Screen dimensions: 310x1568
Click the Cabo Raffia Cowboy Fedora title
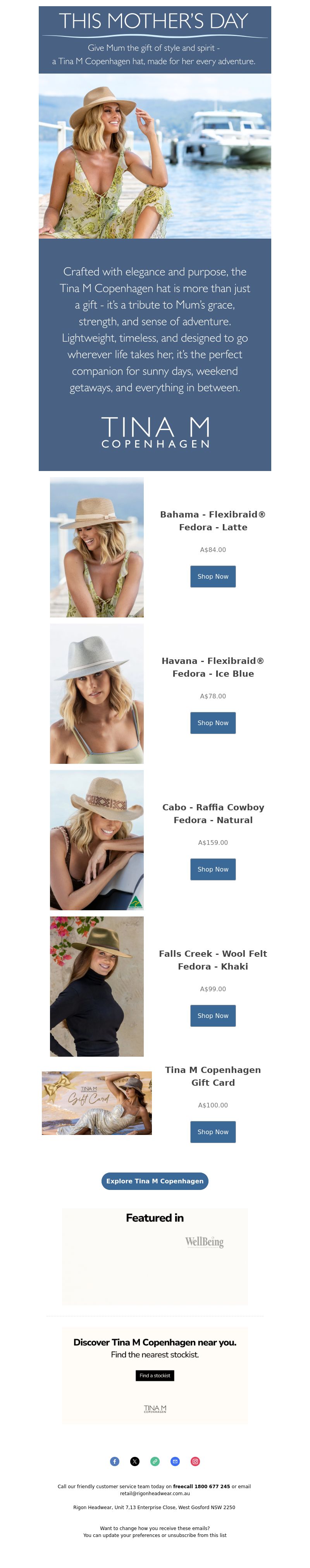[x=213, y=813]
